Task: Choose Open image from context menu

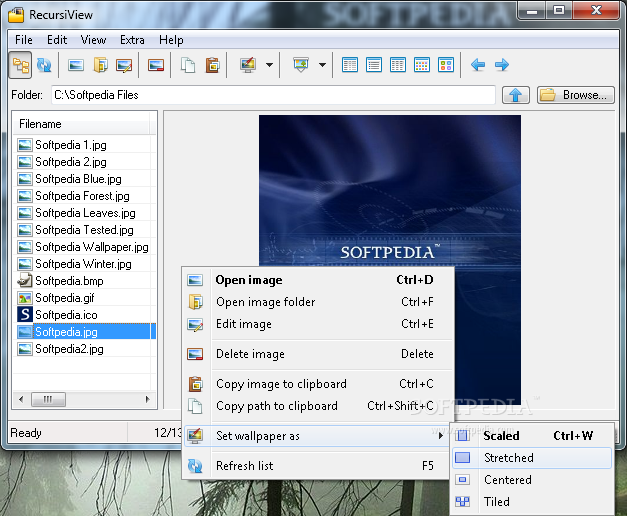Action: 318,280
